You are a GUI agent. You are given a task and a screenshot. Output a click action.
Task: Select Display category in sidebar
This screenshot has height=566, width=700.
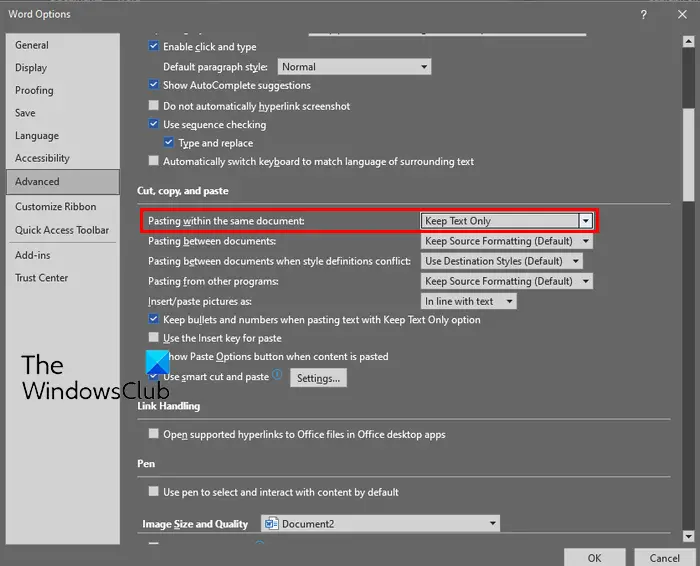[x=63, y=68]
